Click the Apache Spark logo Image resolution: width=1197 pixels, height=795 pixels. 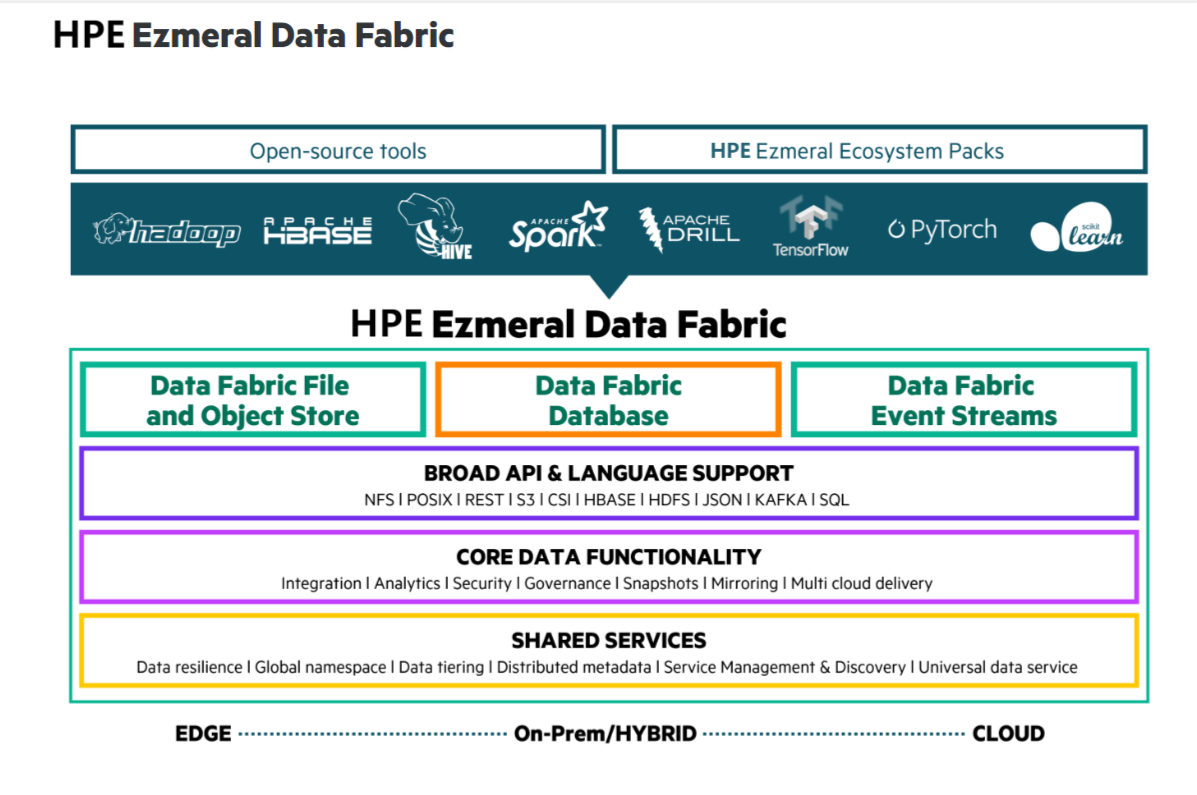pyautogui.click(x=558, y=226)
